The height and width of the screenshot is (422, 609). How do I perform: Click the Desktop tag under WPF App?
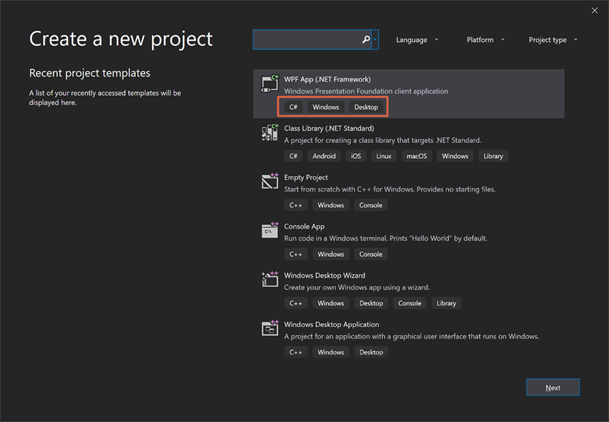tap(366, 107)
